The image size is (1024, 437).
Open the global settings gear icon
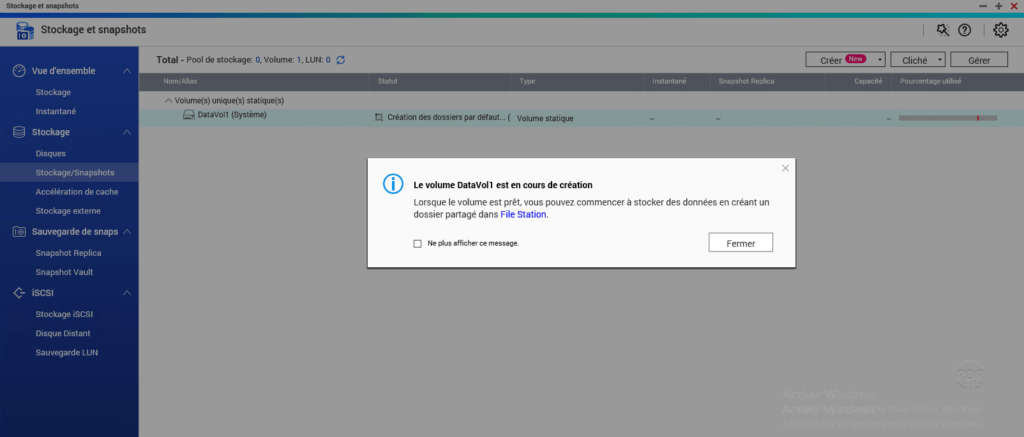pos(1000,31)
